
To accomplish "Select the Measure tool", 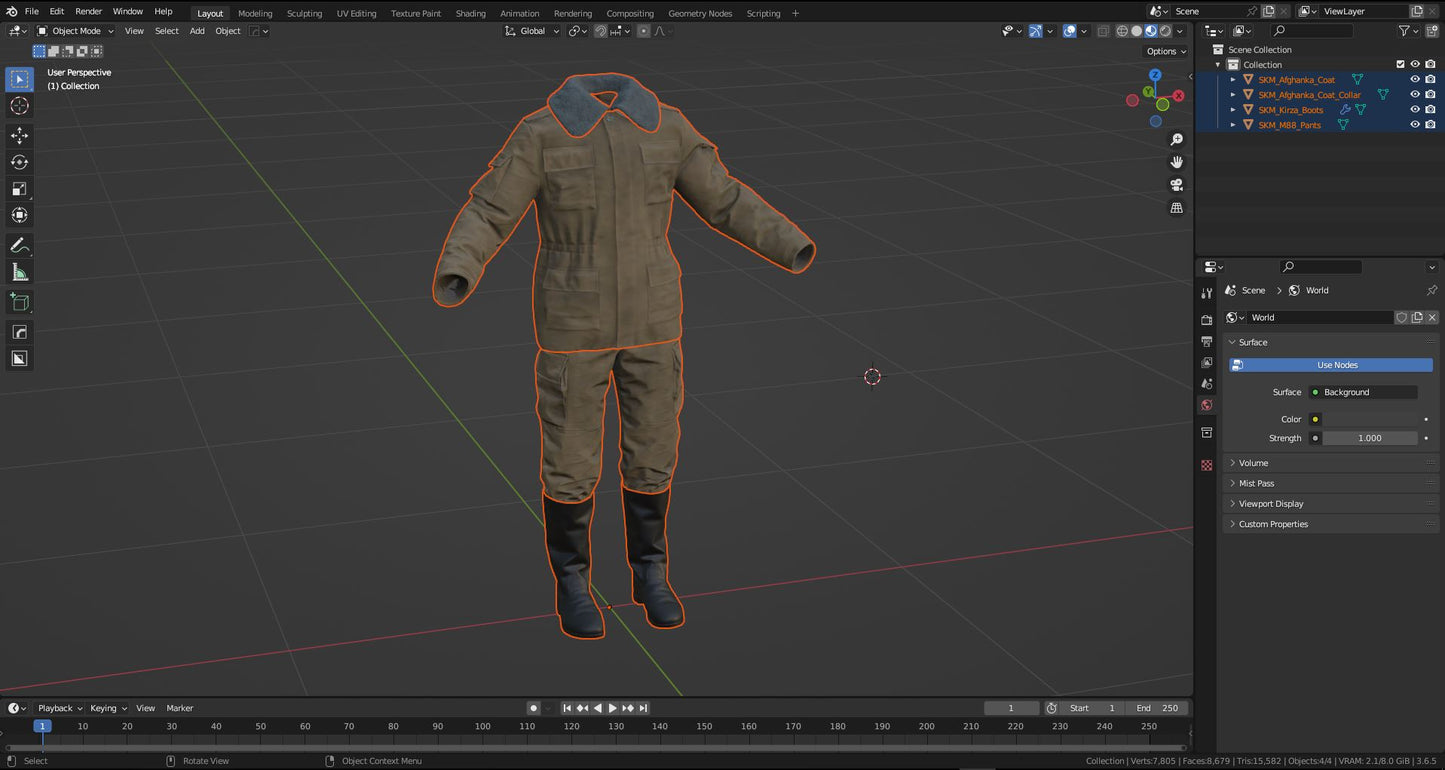I will coord(19,272).
